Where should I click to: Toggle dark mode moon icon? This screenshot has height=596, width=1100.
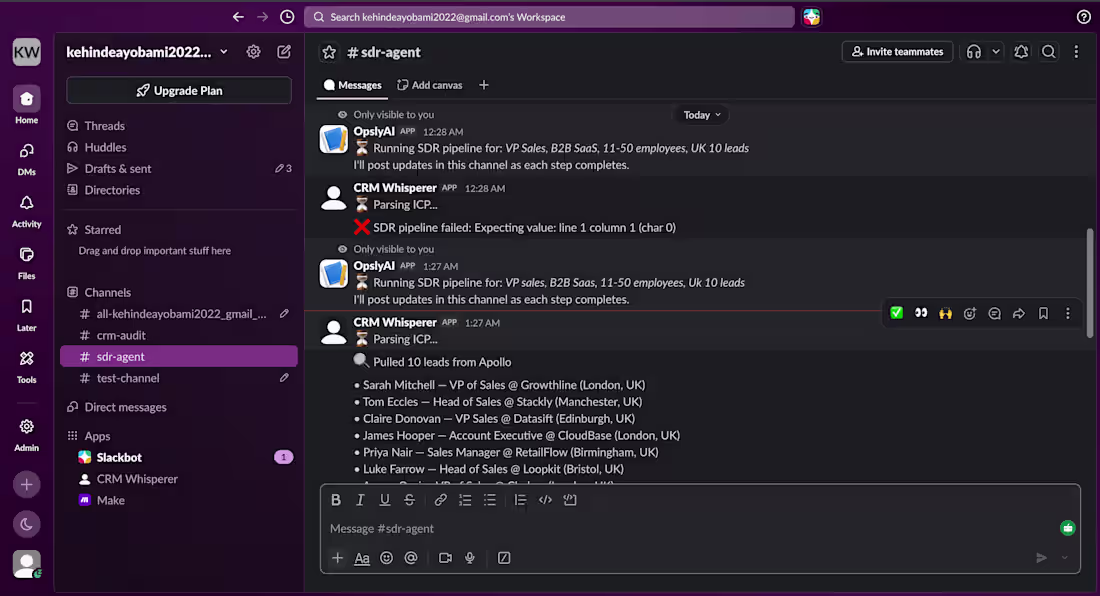click(x=27, y=524)
